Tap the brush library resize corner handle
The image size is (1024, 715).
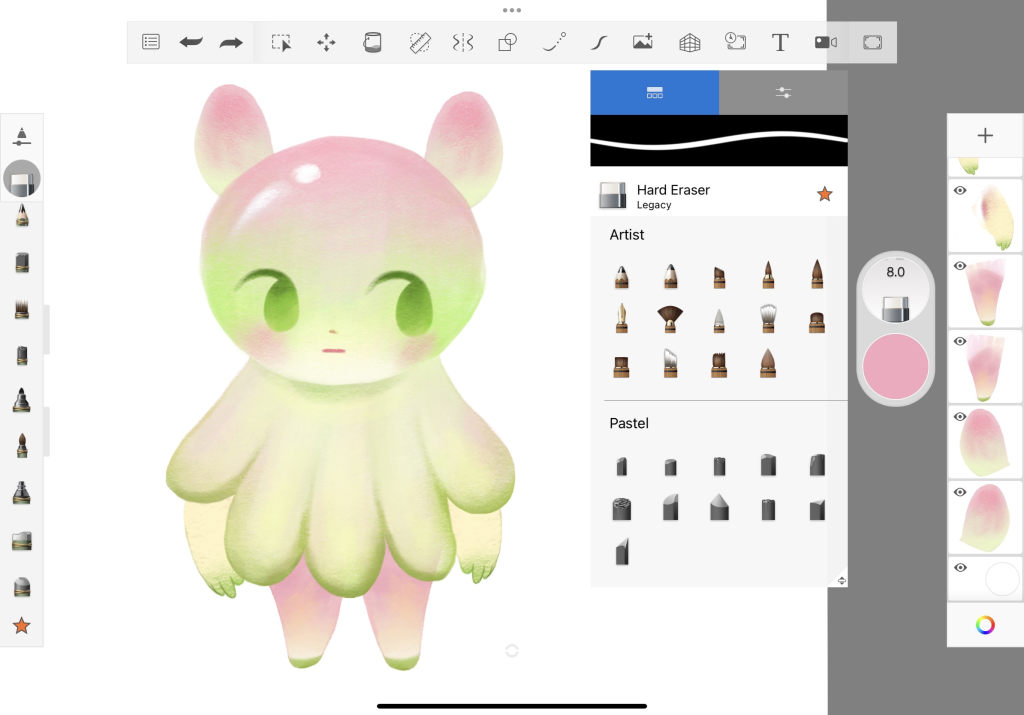(x=841, y=580)
